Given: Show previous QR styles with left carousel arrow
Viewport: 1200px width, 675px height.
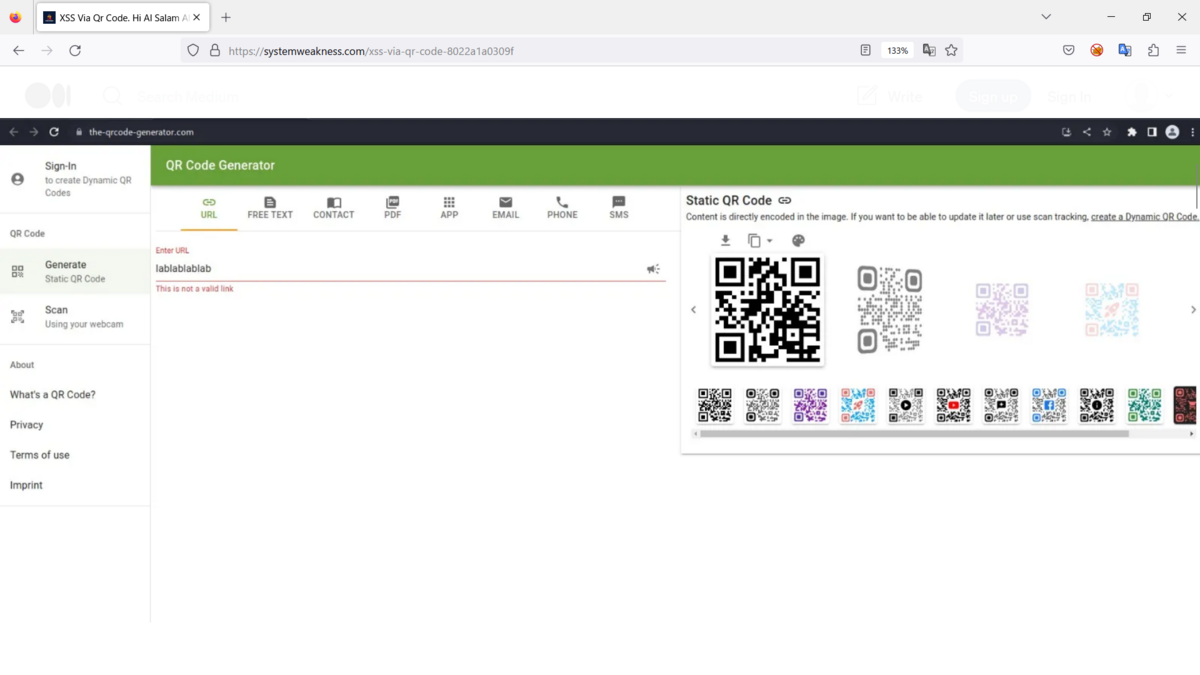Looking at the screenshot, I should tap(693, 310).
